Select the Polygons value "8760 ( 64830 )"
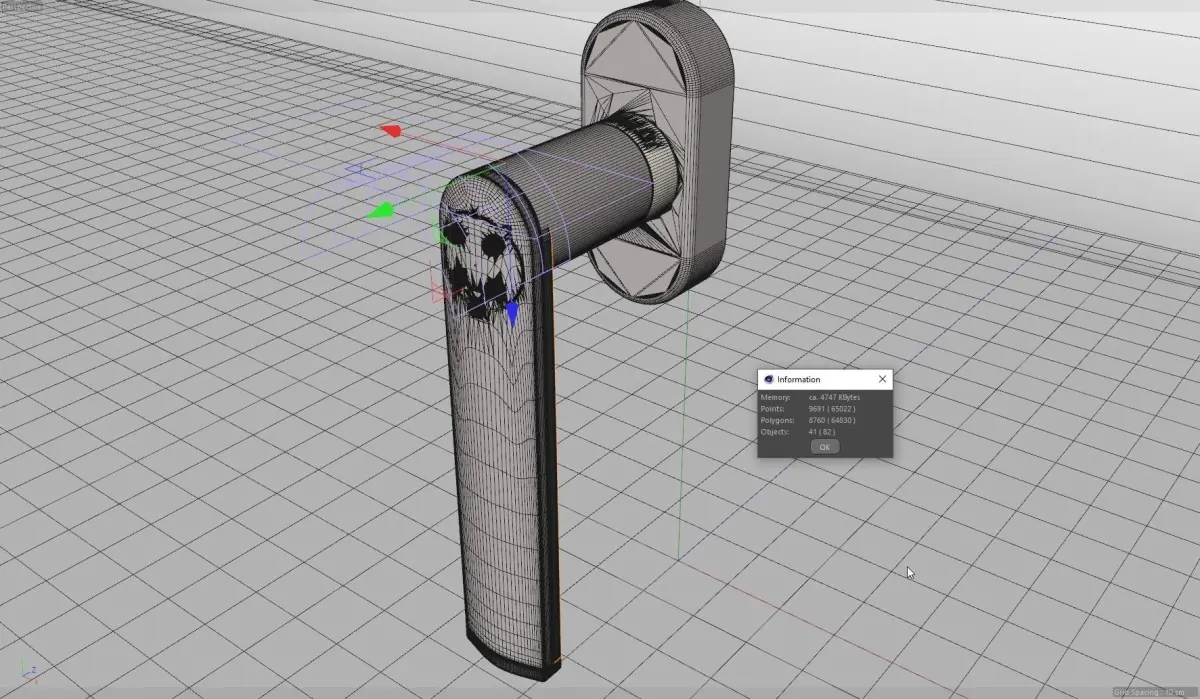The width and height of the screenshot is (1200, 699). (x=833, y=420)
